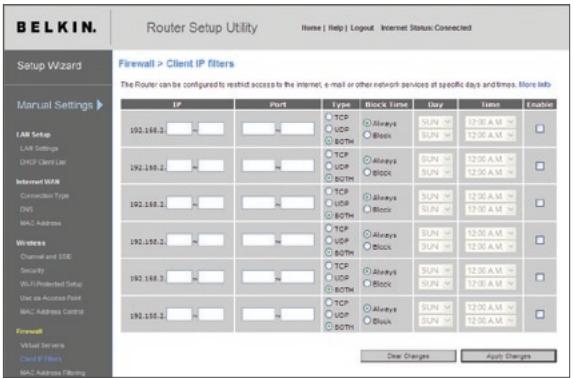Image resolution: width=573 pixels, height=379 pixels.
Task: Select TCP type in first filter row
Action: tap(329, 117)
